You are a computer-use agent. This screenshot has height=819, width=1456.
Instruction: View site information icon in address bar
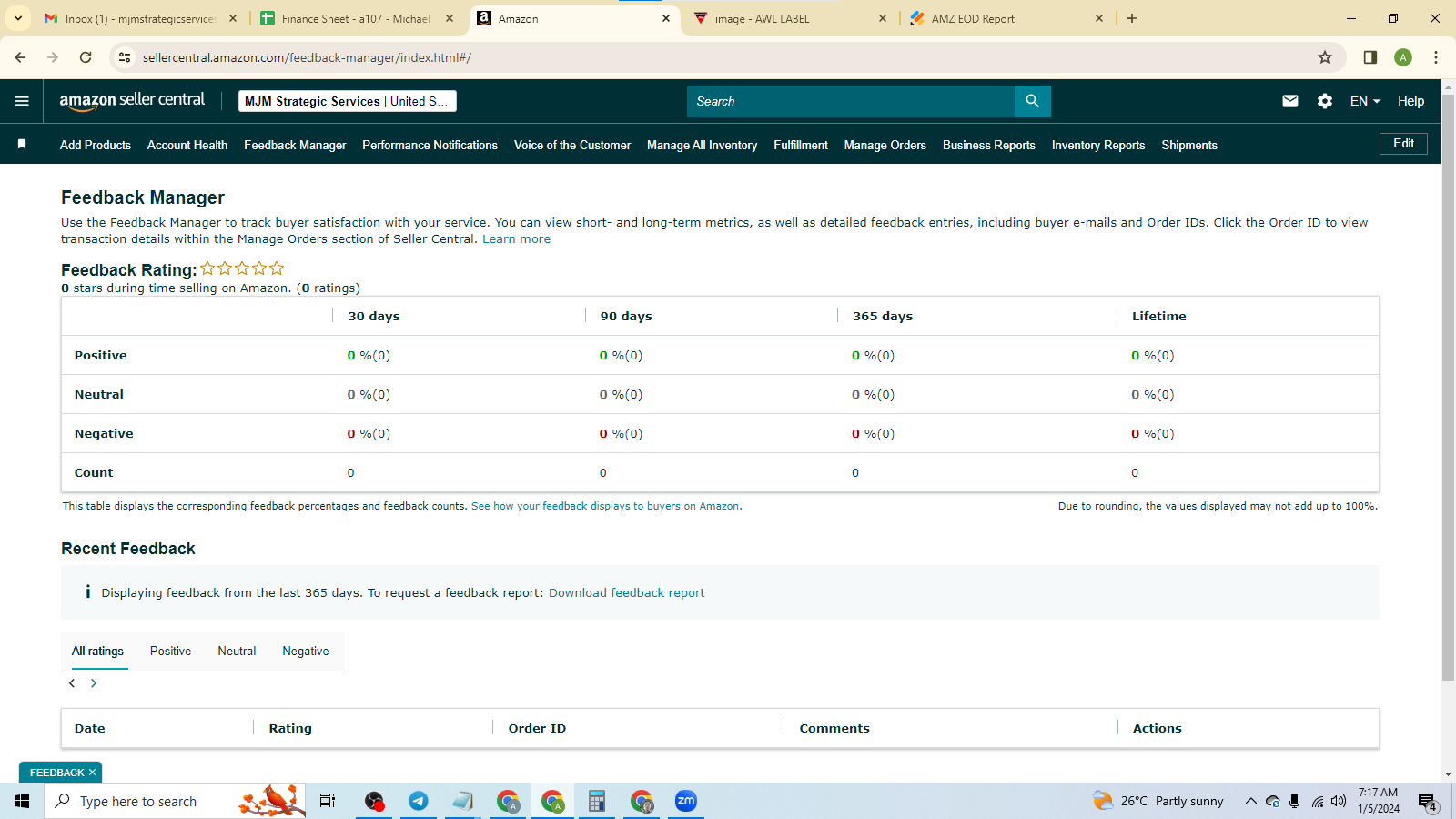pos(125,57)
